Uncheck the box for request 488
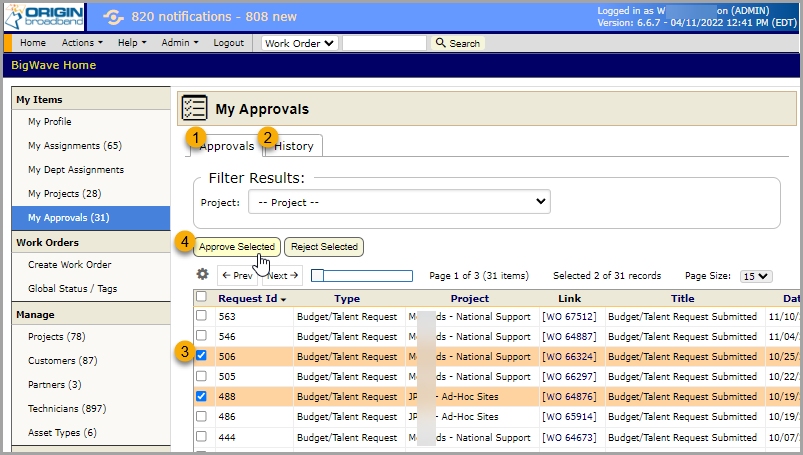Viewport: 803px width, 455px height. click(x=201, y=396)
